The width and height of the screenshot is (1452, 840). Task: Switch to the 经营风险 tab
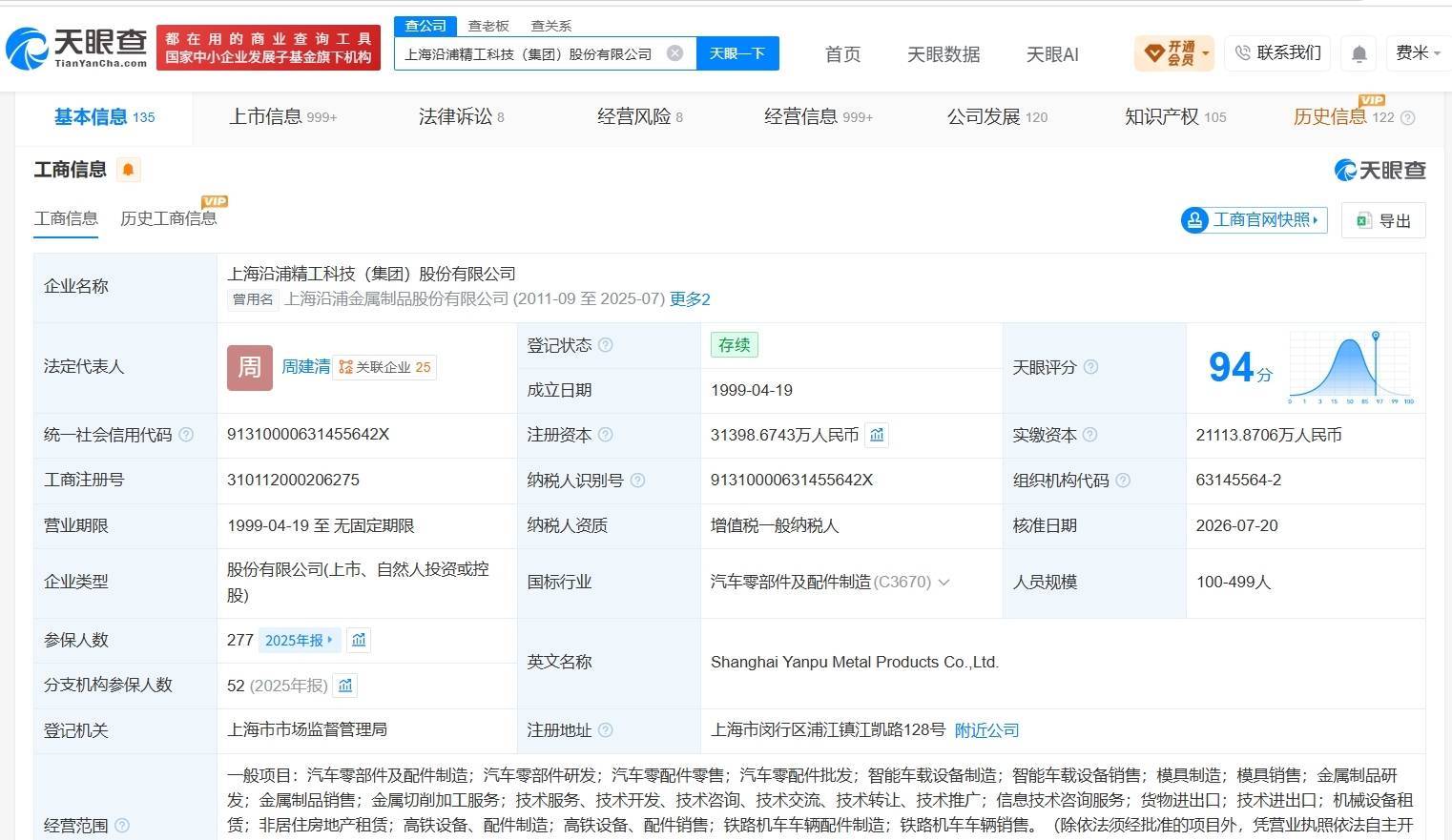[640, 117]
